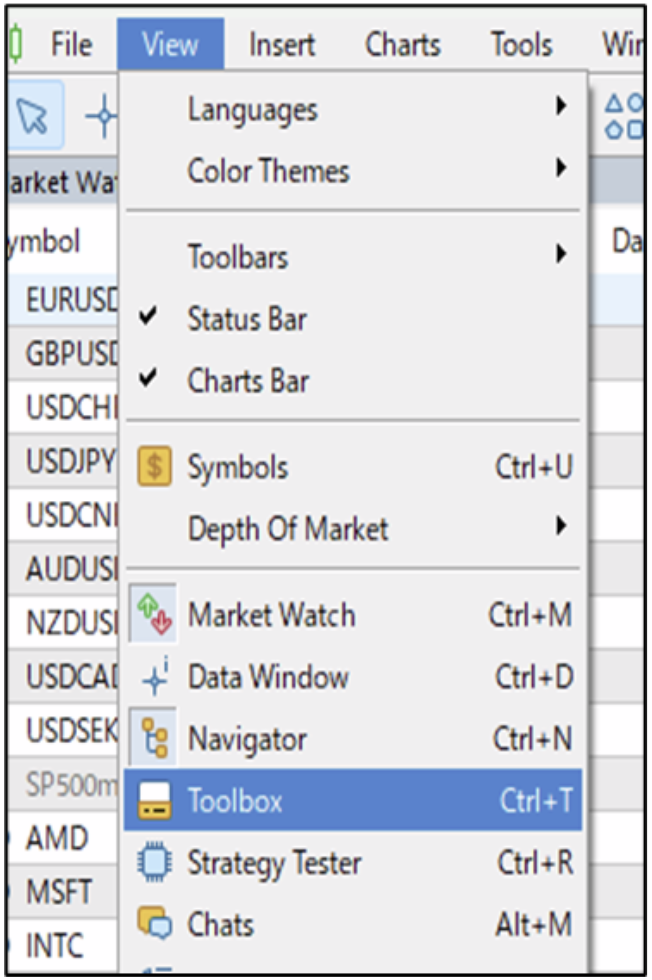Expand the Languages submenu

click(252, 109)
